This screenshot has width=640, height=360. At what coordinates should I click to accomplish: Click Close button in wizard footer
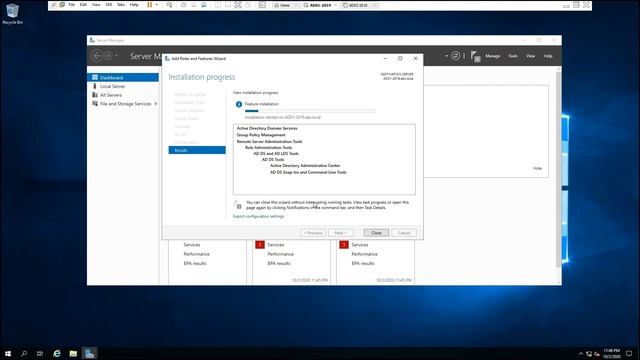pos(376,233)
